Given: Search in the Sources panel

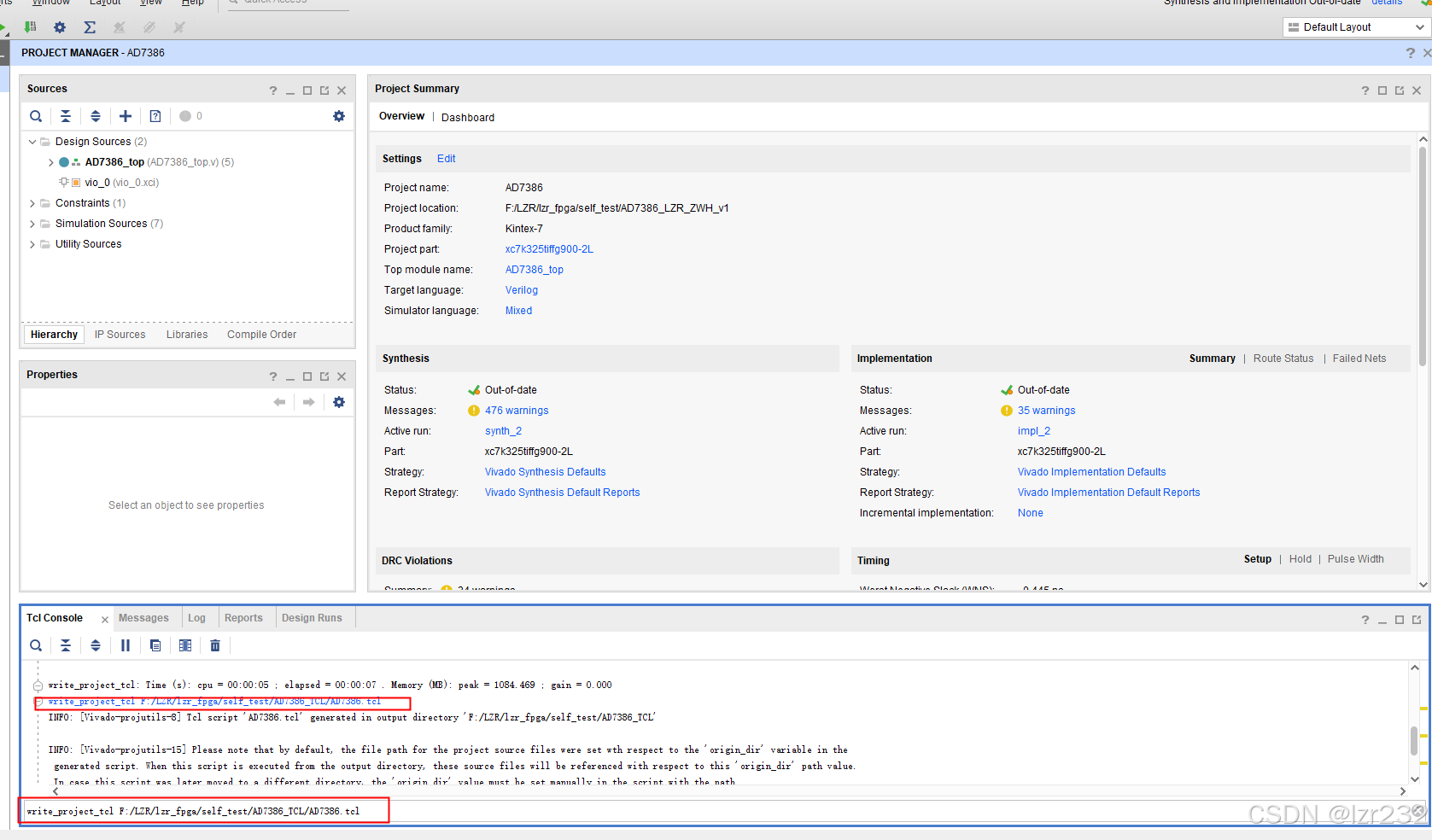Looking at the screenshot, I should click(36, 116).
